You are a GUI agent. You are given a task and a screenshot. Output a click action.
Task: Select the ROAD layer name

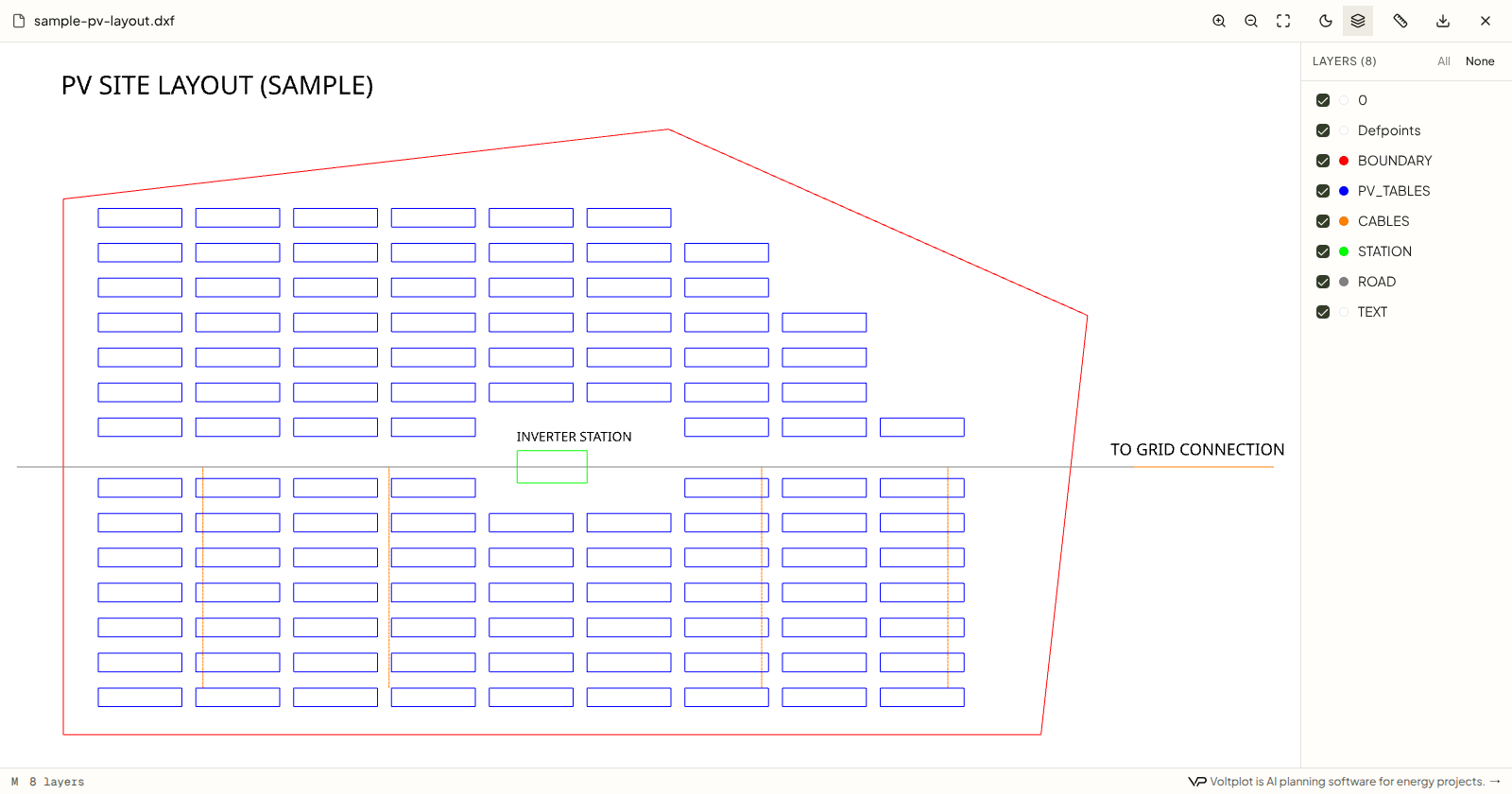[x=1377, y=282]
